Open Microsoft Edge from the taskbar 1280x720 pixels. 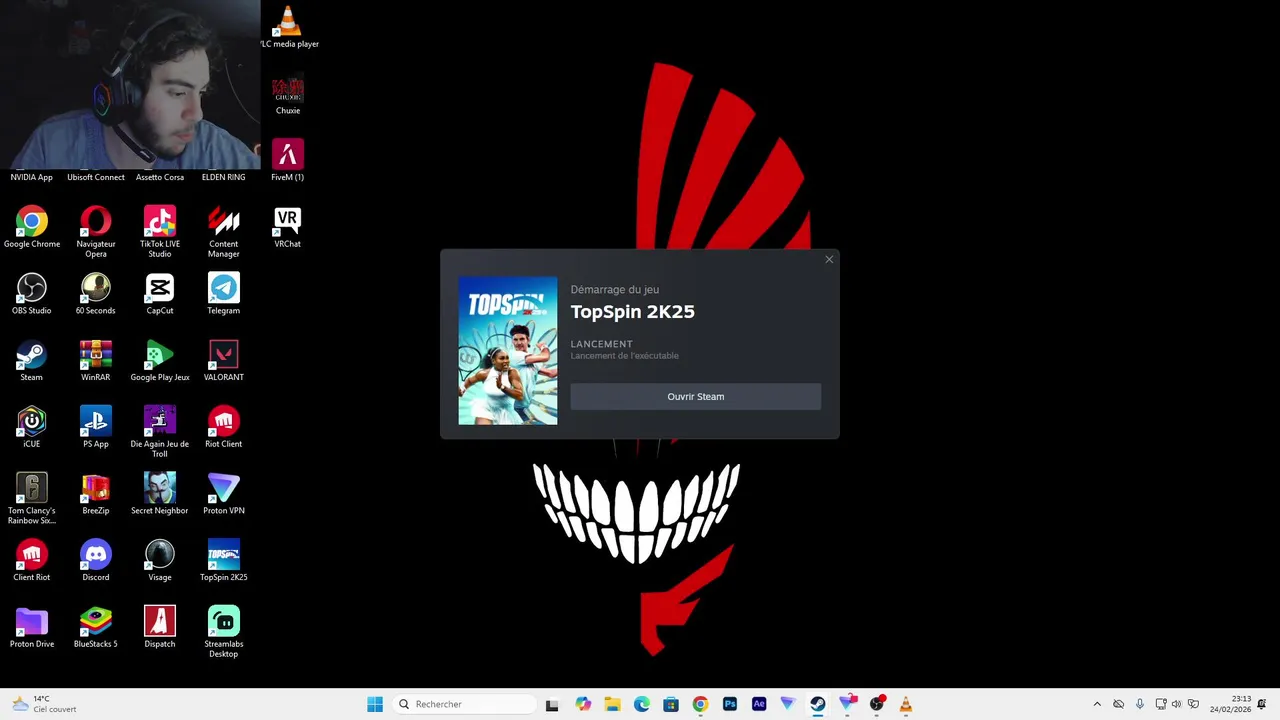(641, 704)
